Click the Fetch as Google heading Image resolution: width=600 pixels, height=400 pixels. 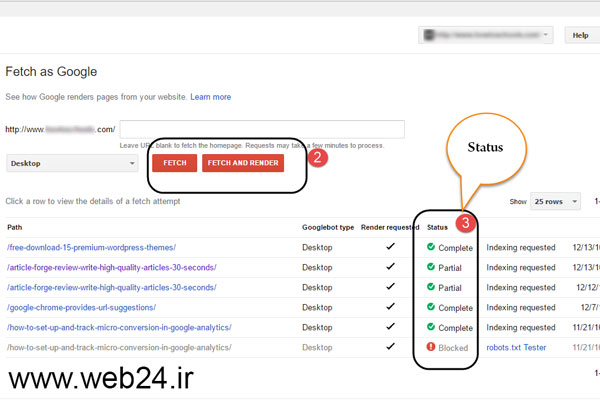(51, 72)
